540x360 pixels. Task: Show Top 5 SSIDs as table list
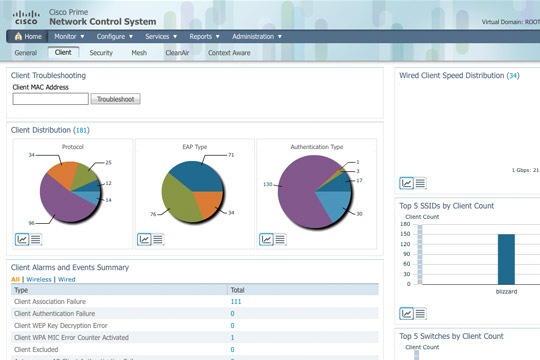click(x=420, y=313)
